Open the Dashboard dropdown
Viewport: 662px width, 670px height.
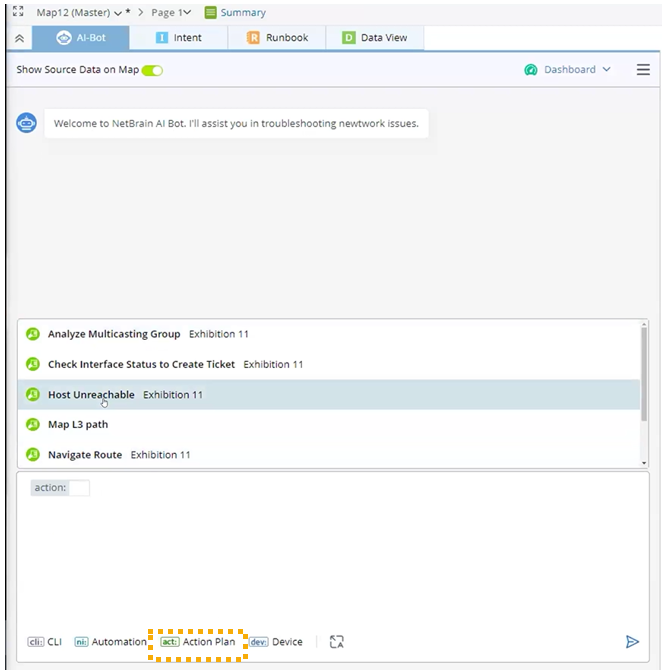point(577,69)
